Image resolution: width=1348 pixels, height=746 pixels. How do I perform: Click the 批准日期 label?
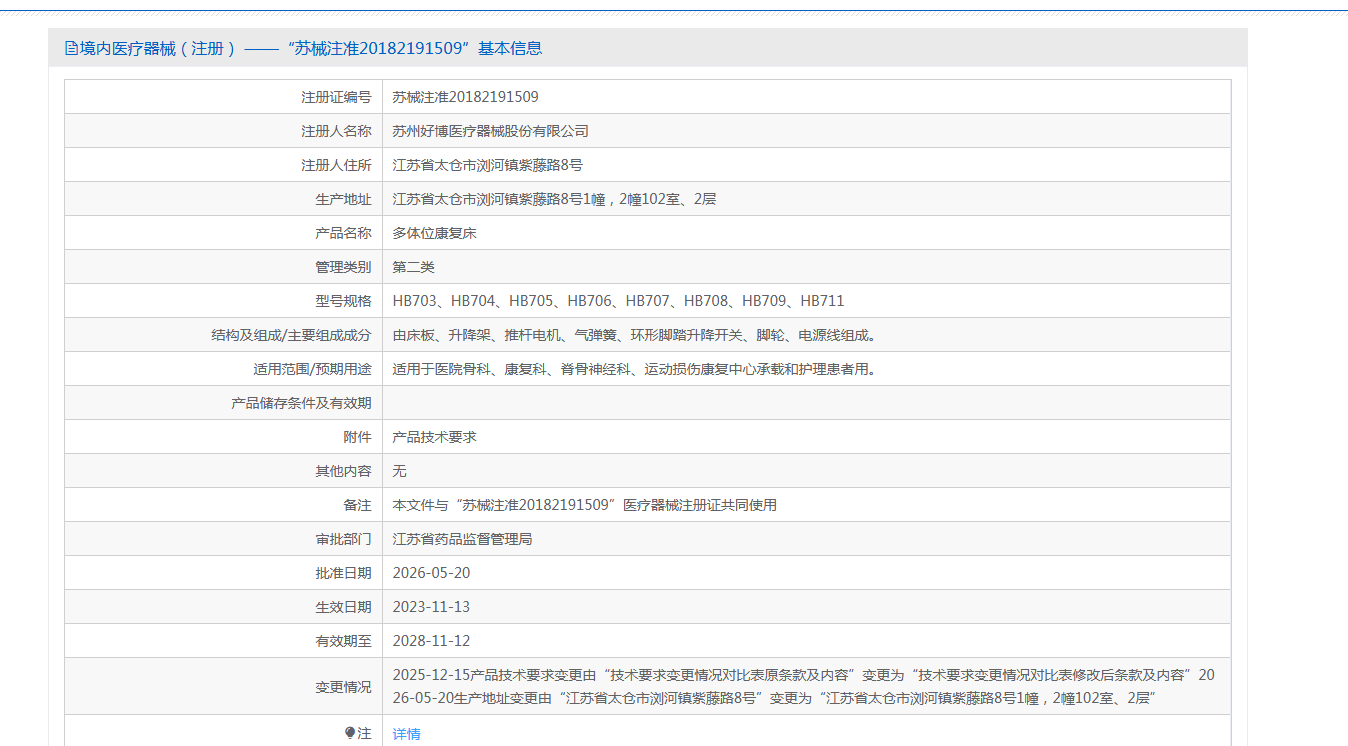tap(344, 573)
